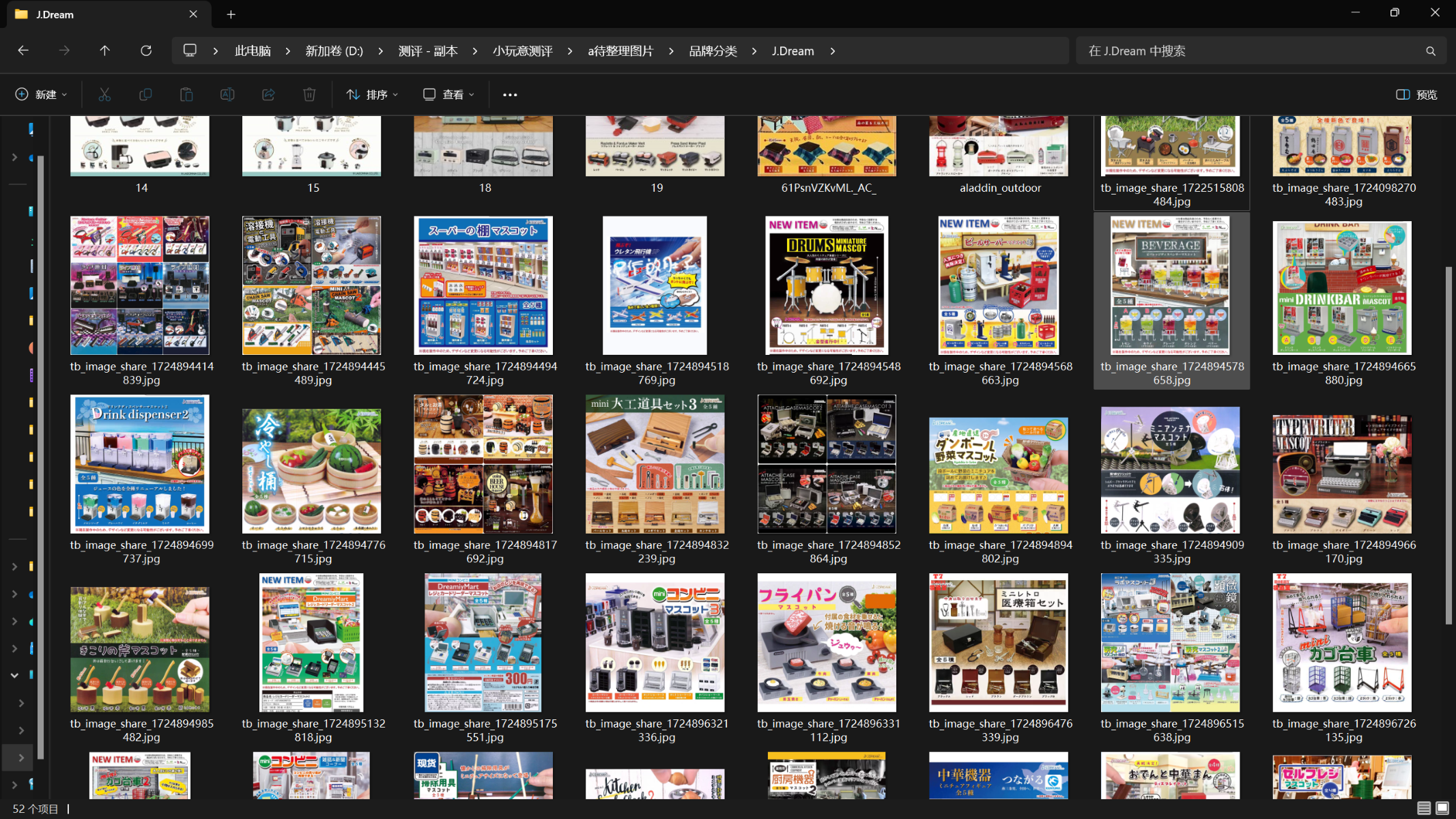Click the Rename icon
This screenshot has height=819, width=1456.
pos(227,95)
